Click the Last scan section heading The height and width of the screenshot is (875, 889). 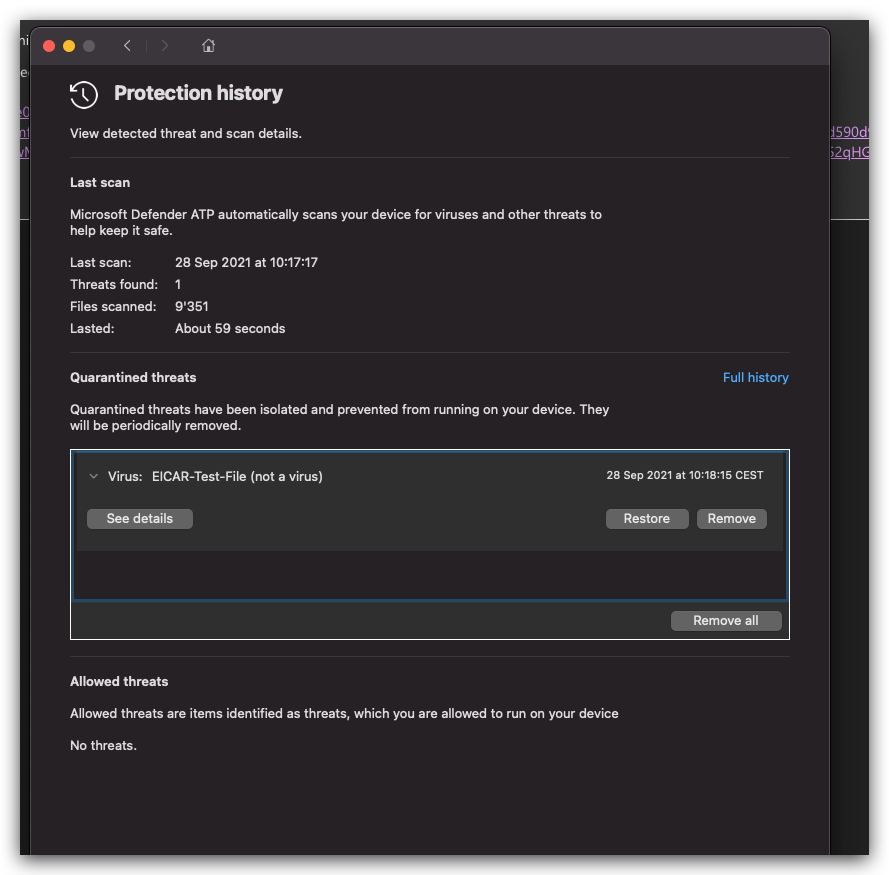tap(100, 183)
